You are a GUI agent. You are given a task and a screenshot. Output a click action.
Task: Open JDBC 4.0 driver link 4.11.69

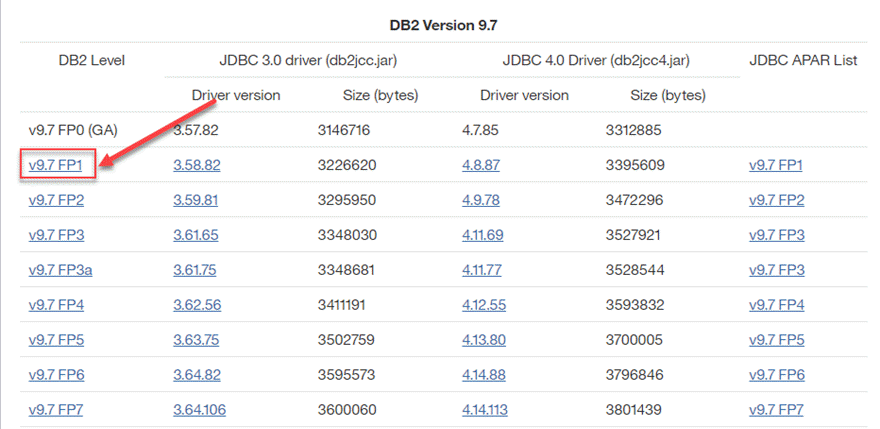coord(483,235)
